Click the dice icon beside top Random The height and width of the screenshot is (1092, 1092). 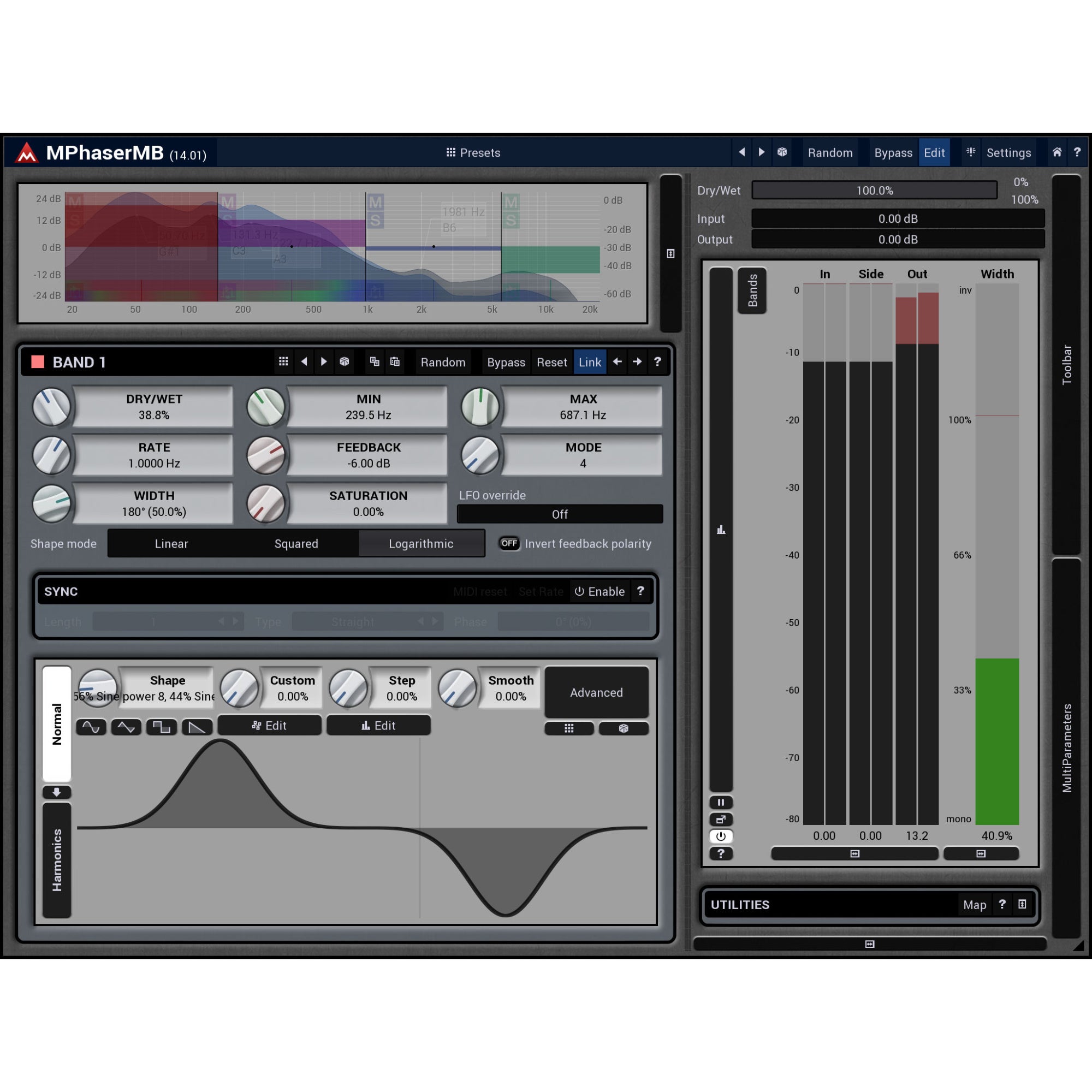(x=782, y=152)
